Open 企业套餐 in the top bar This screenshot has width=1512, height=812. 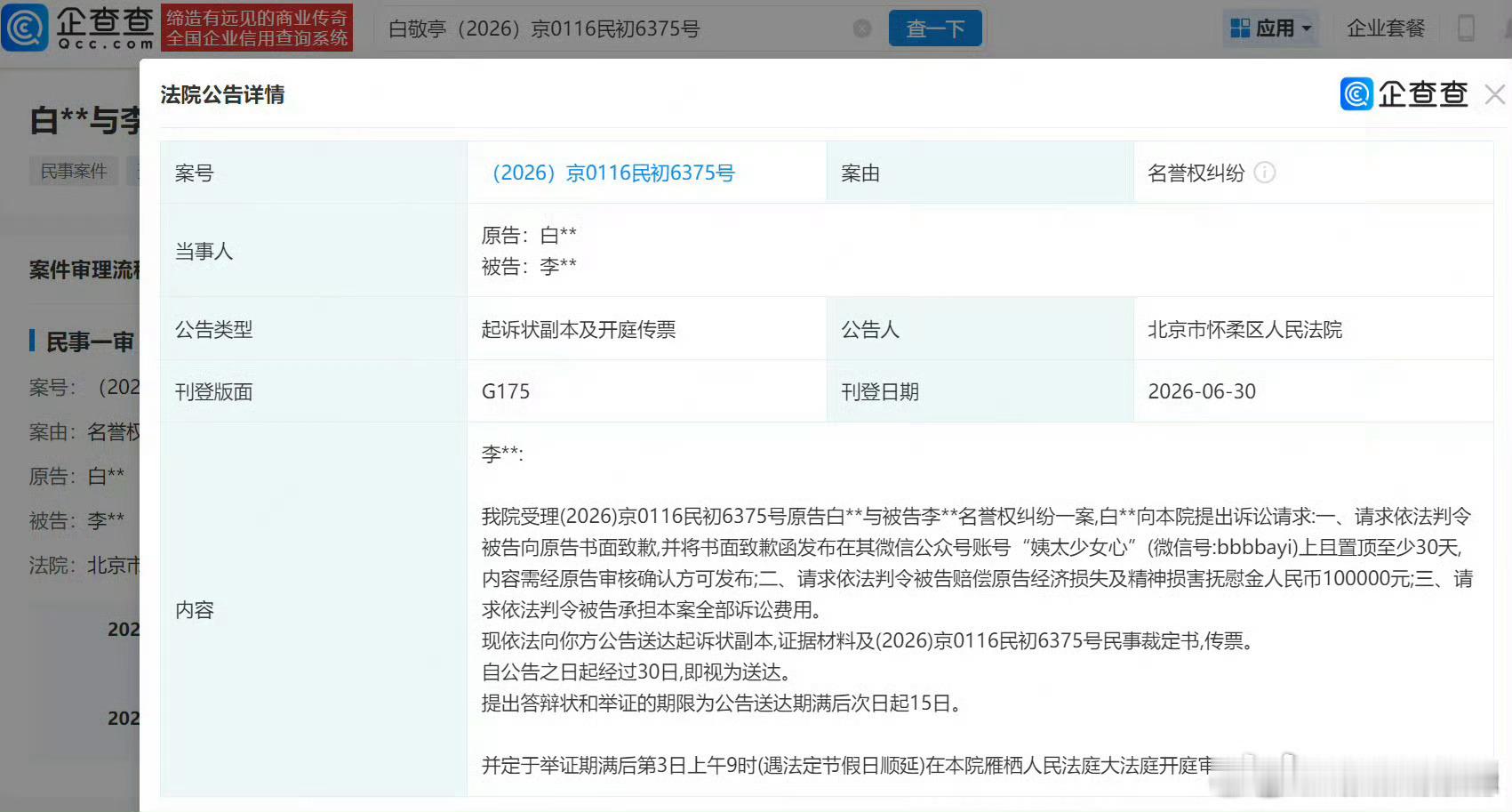click(x=1386, y=28)
